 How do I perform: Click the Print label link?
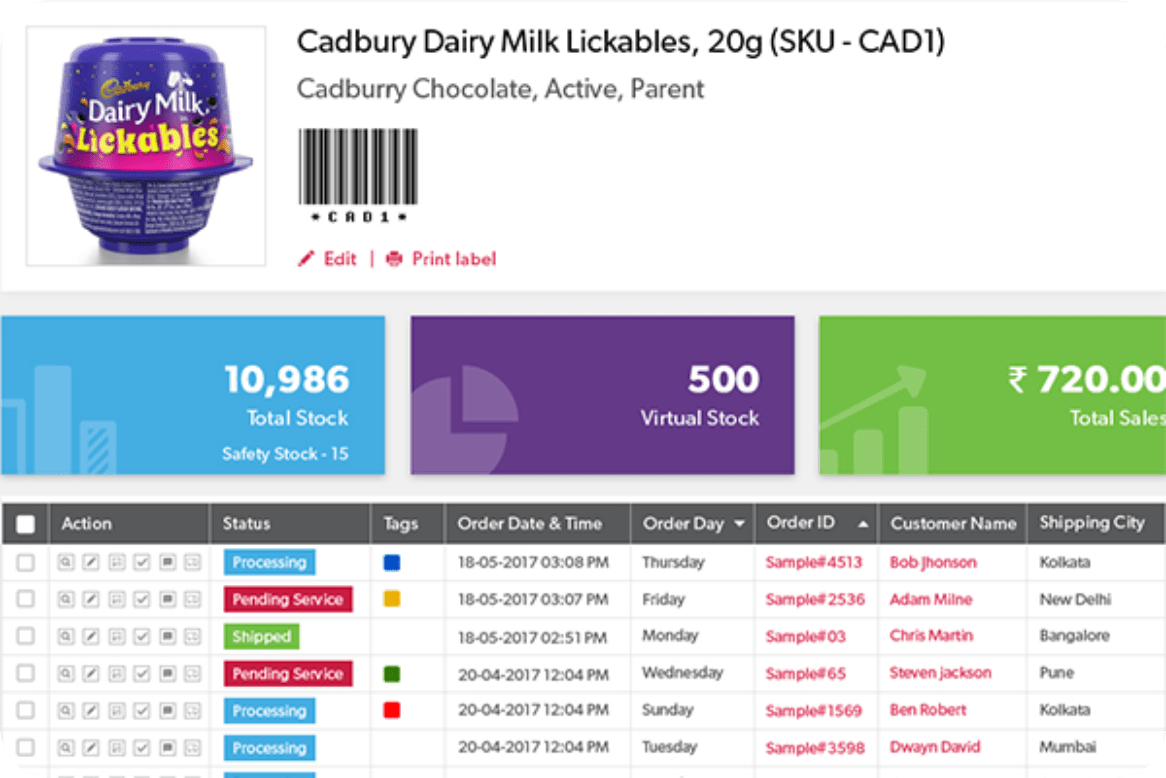pos(454,259)
